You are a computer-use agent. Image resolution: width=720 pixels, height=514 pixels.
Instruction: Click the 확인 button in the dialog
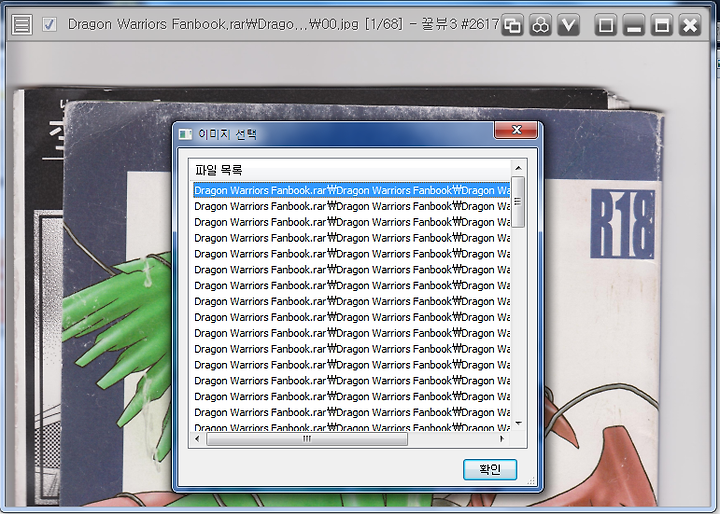(490, 469)
